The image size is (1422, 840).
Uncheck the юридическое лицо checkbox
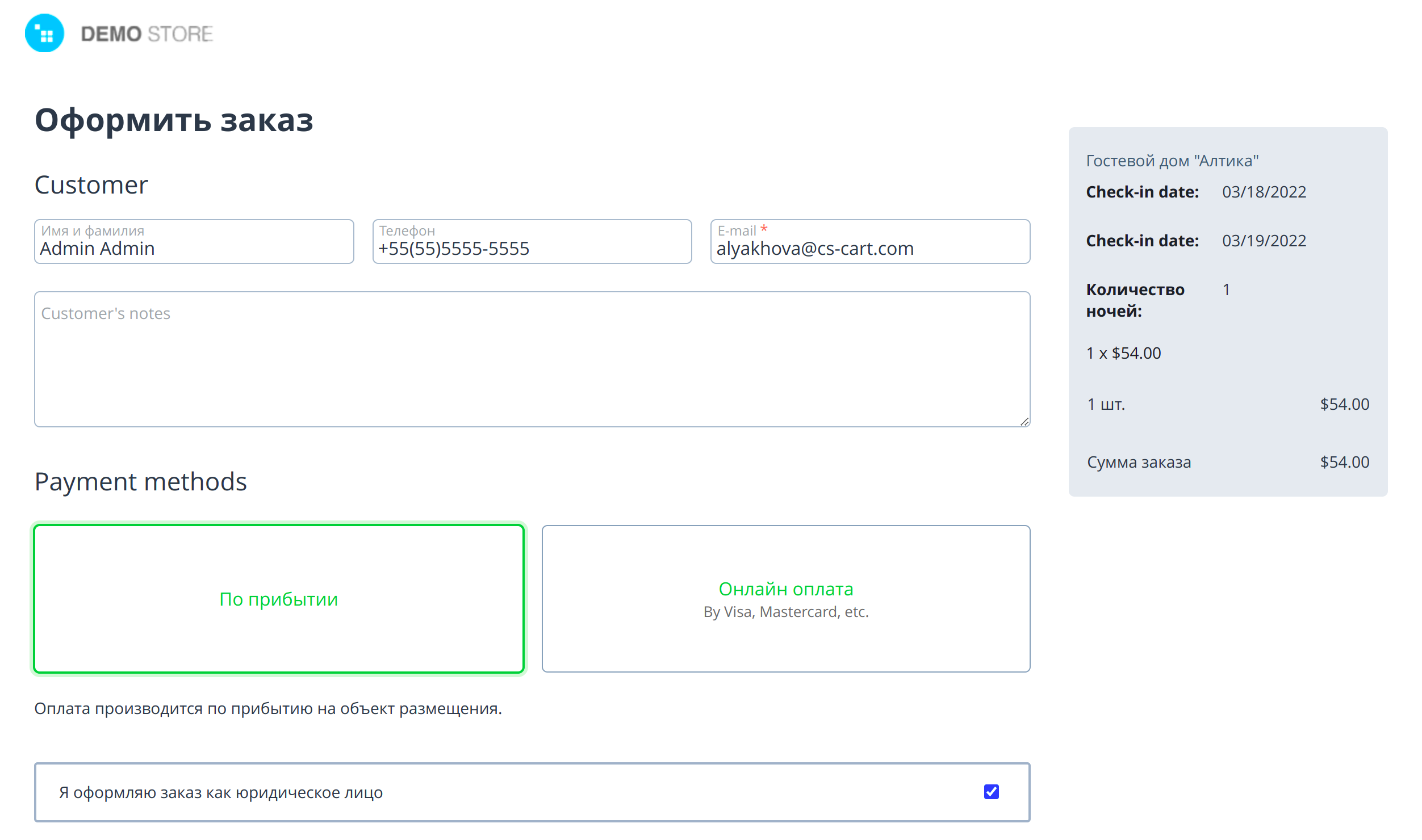click(x=991, y=792)
